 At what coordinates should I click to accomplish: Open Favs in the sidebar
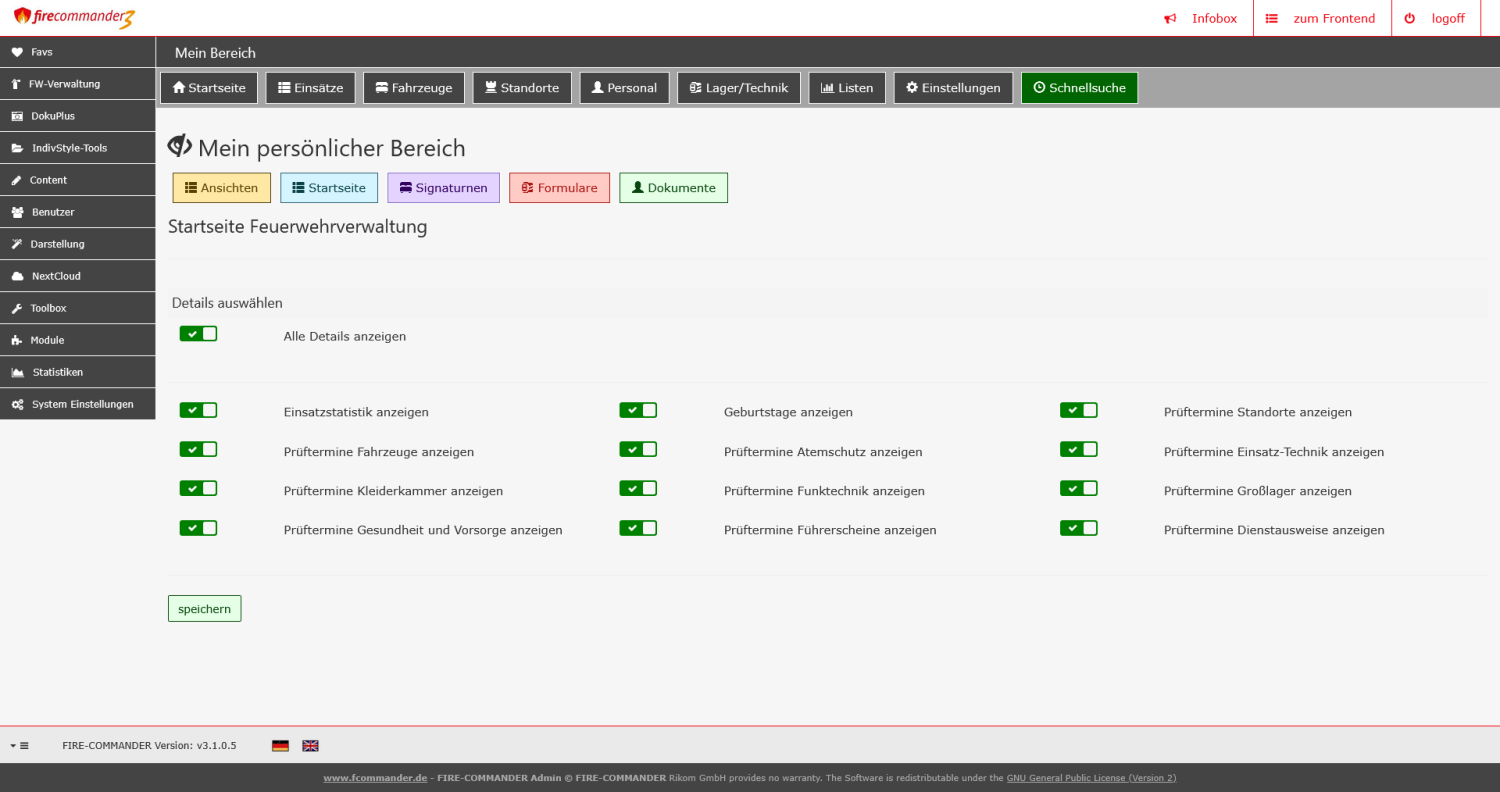coord(42,52)
